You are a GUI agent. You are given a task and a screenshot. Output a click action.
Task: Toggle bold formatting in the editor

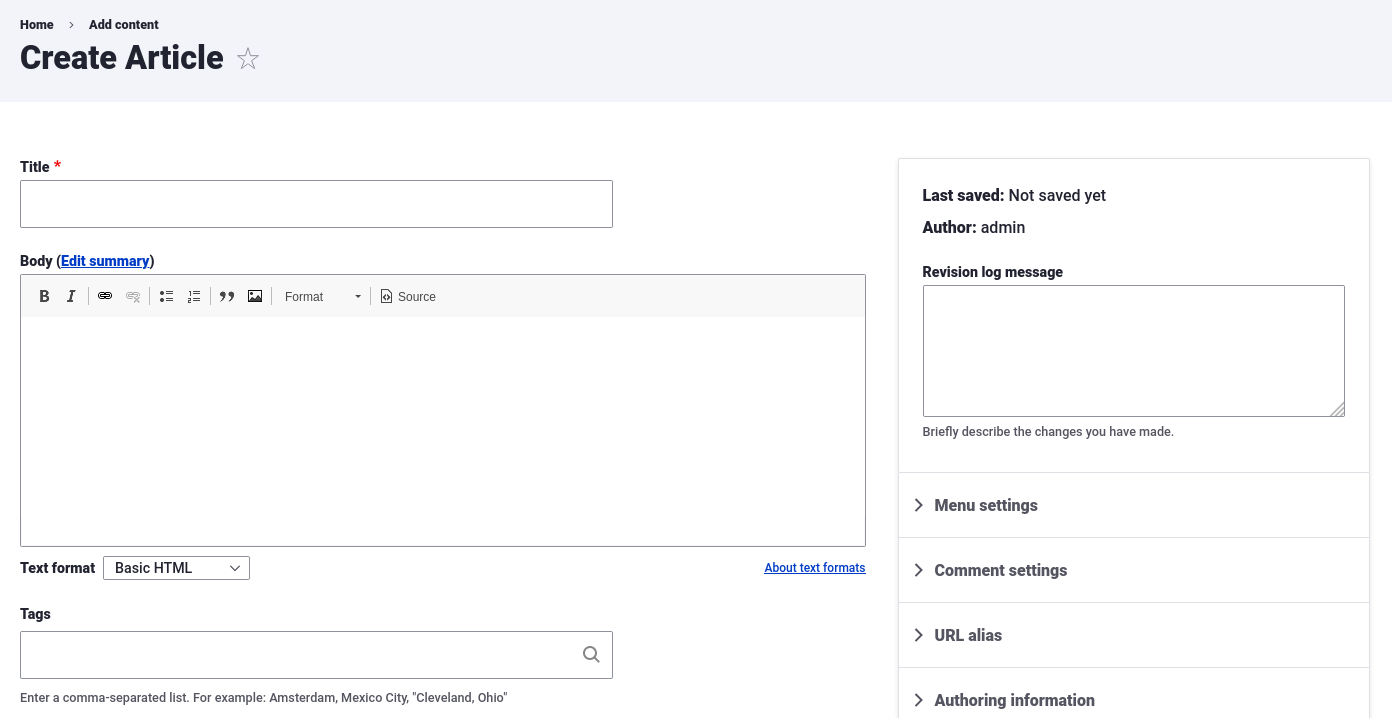tap(44, 296)
